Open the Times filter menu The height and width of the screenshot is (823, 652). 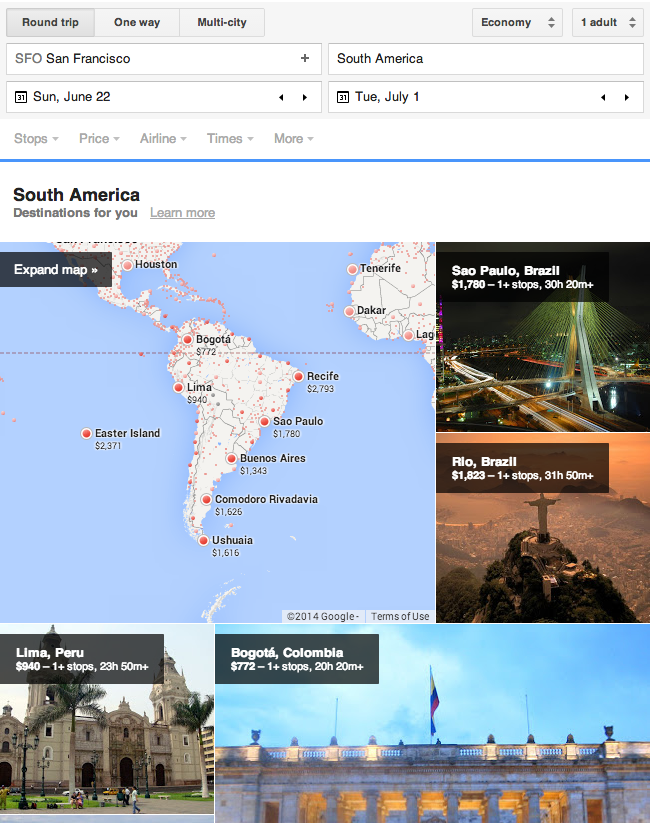point(230,138)
